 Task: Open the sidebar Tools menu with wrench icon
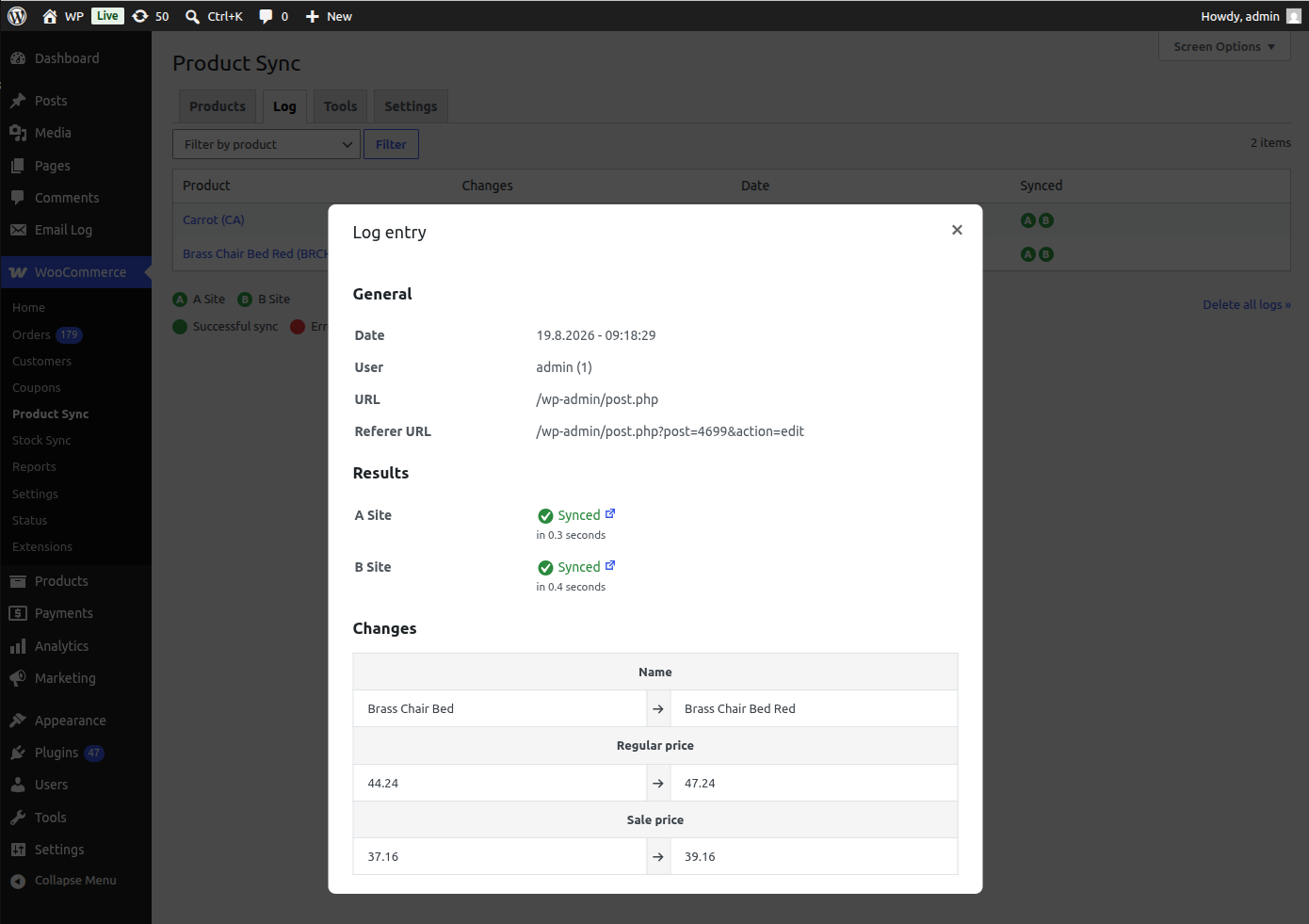[75, 818]
